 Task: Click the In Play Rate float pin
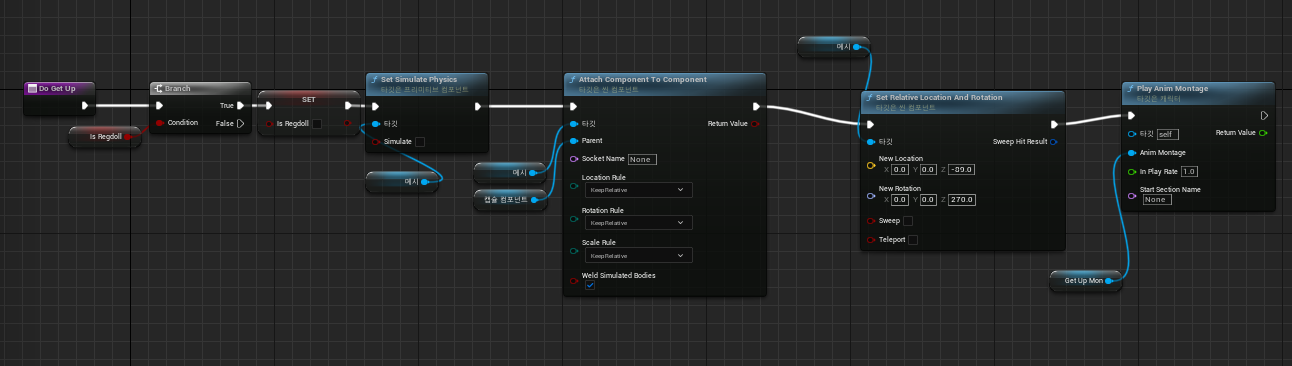1131,171
